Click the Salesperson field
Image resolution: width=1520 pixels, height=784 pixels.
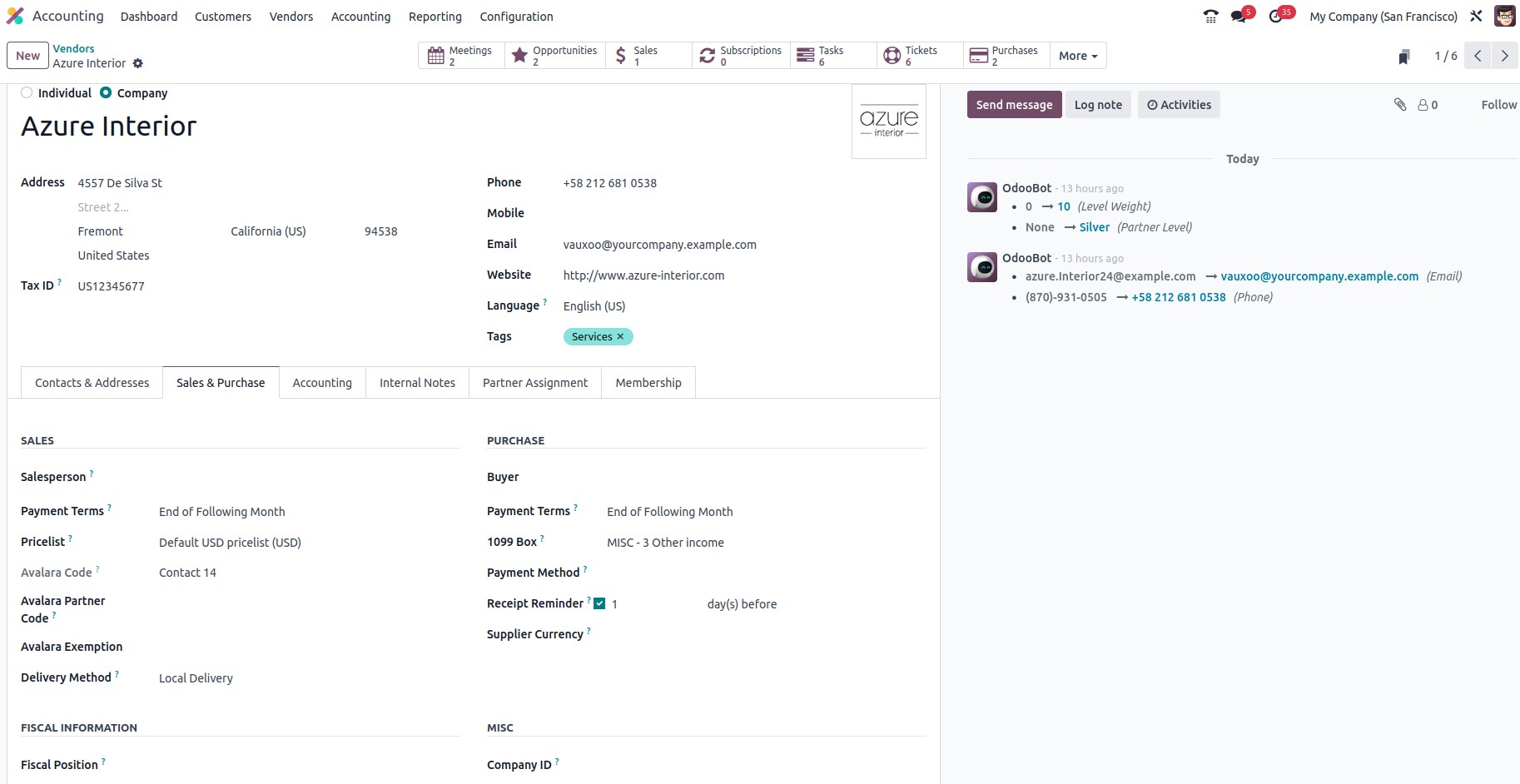[x=309, y=477]
